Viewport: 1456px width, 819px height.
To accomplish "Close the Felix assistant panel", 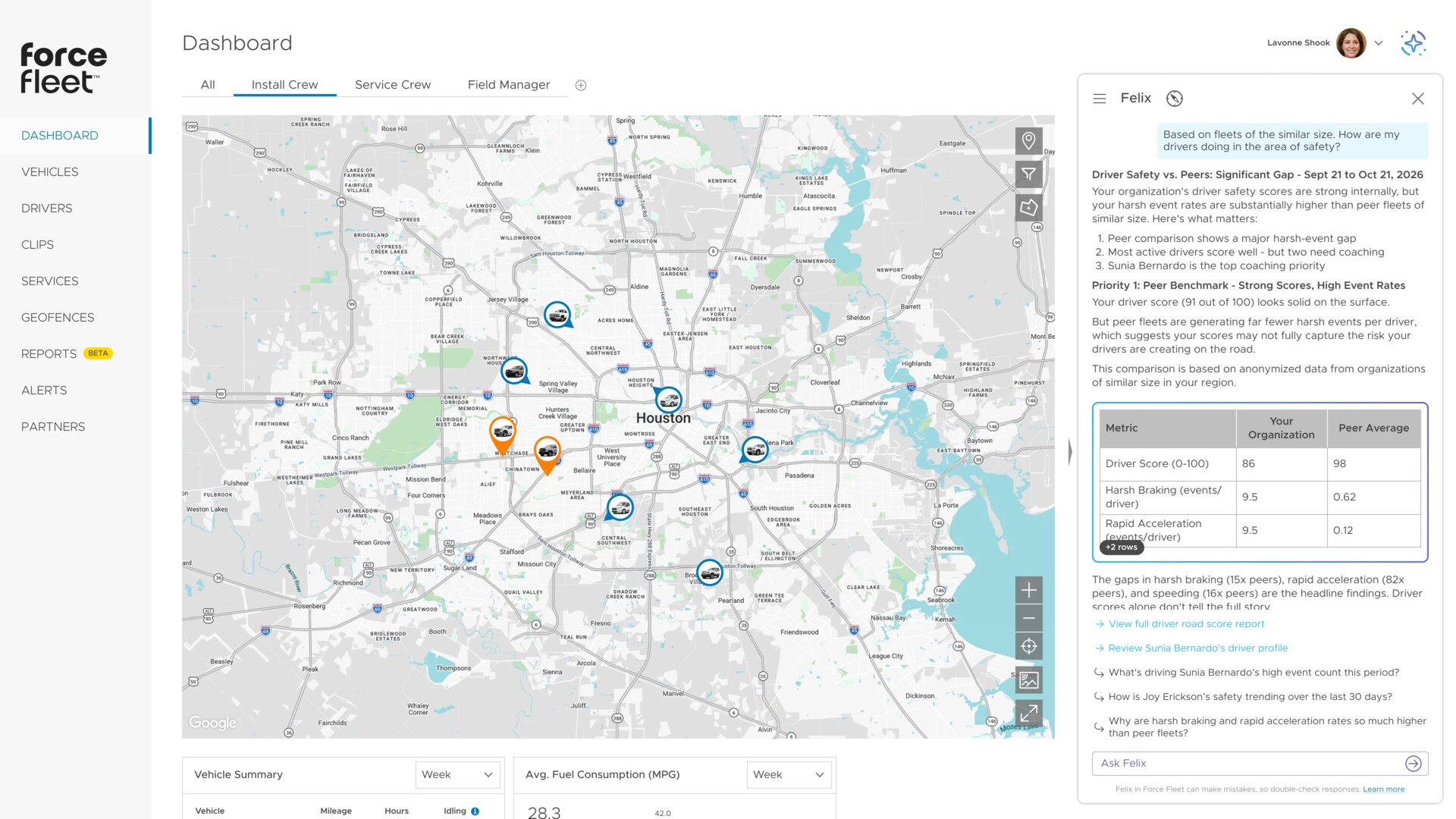I will click(1418, 99).
